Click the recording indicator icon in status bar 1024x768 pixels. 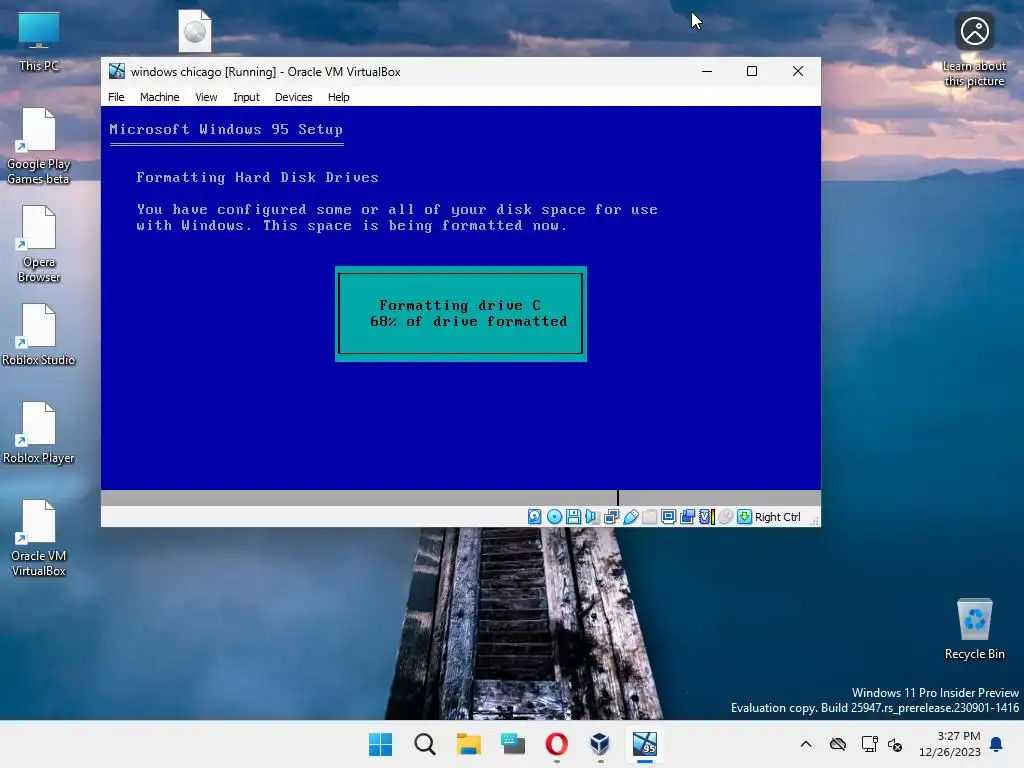(687, 517)
